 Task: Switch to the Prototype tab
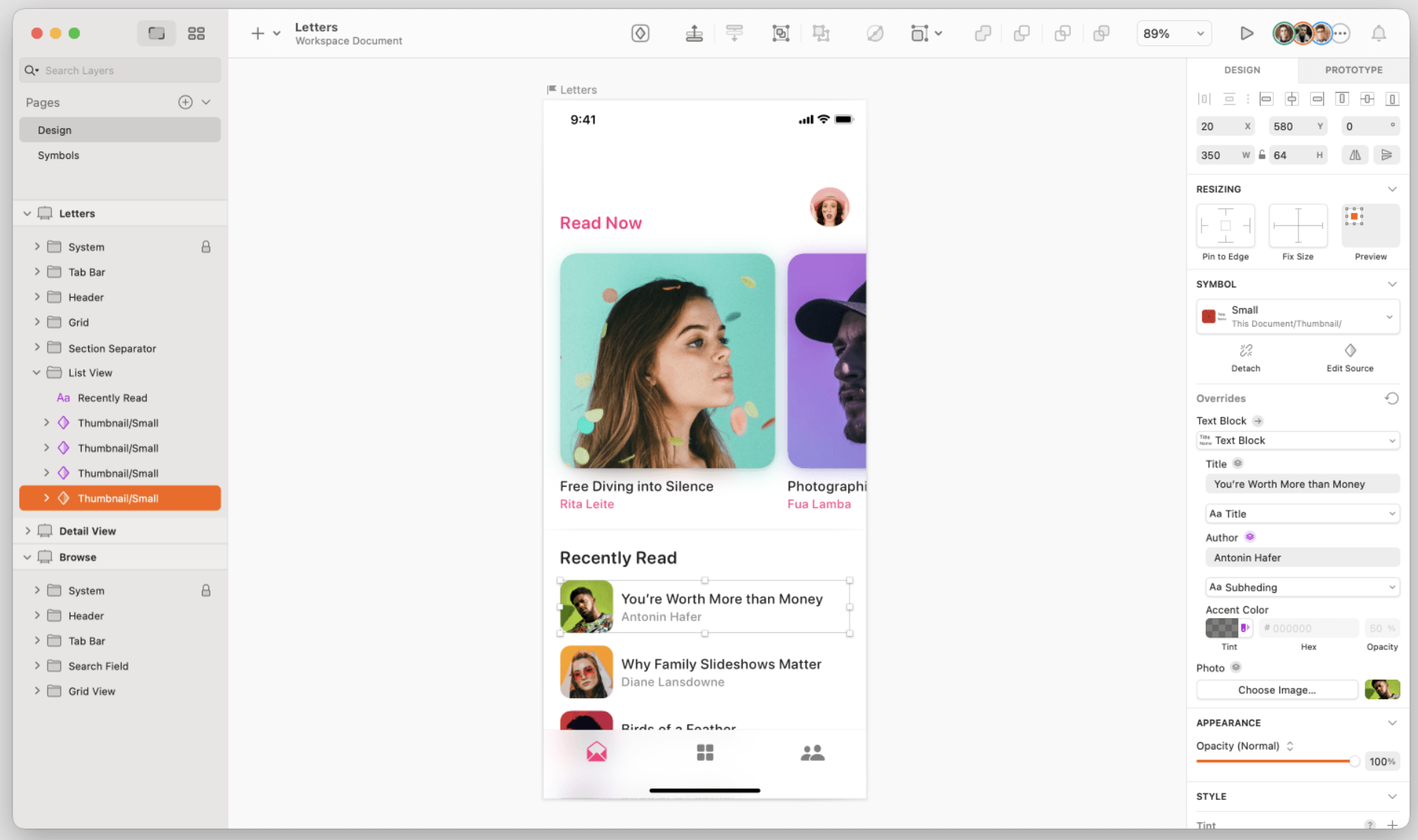1353,70
